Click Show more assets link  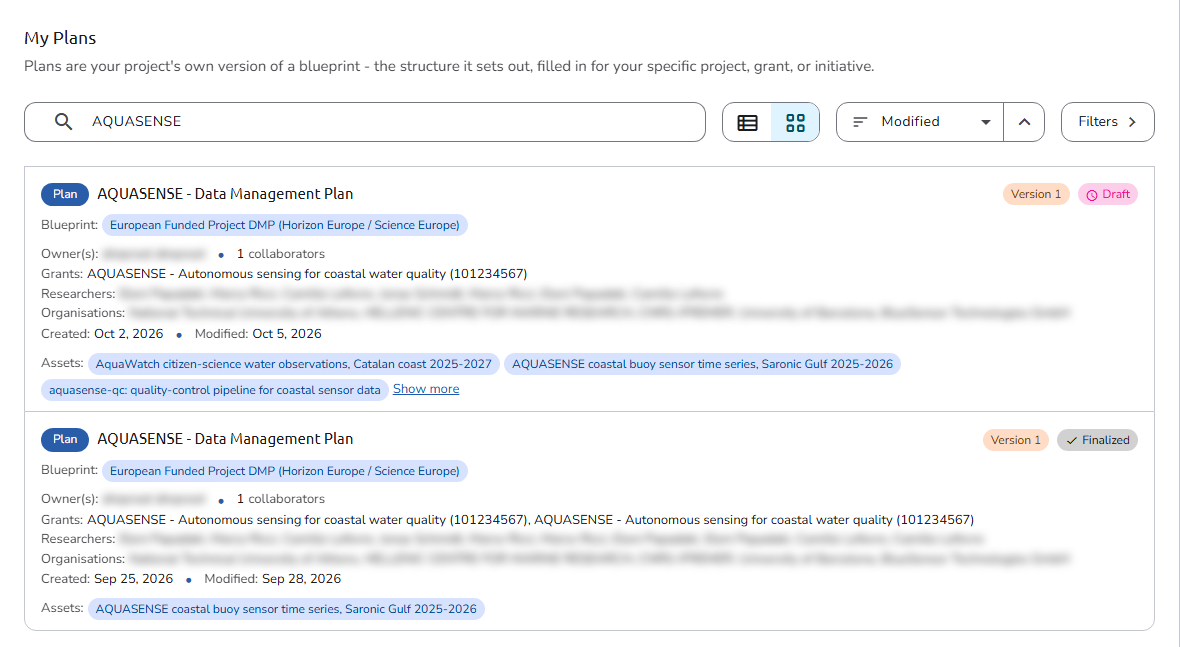[426, 389]
